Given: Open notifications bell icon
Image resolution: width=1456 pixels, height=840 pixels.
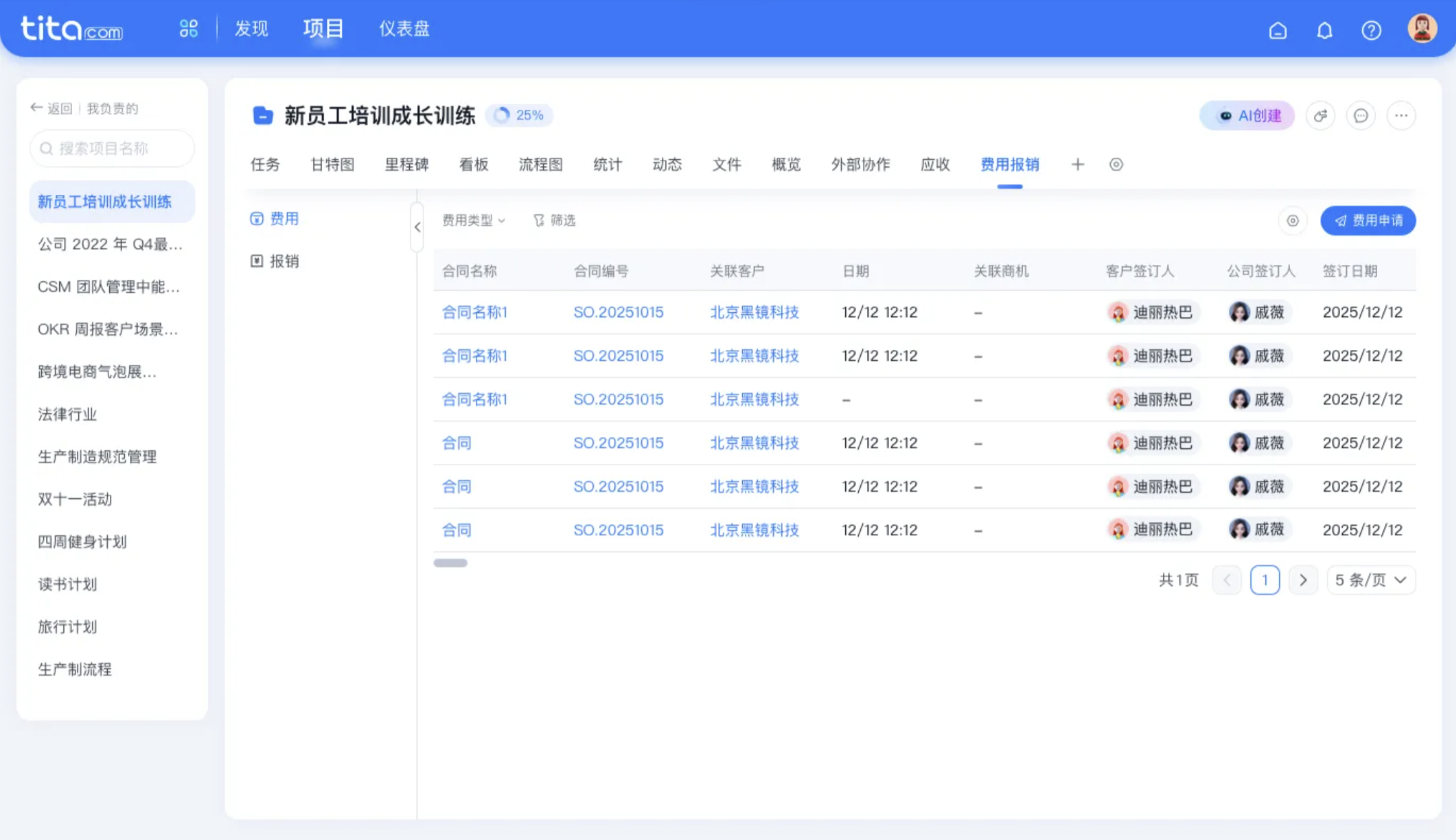Looking at the screenshot, I should [1325, 30].
